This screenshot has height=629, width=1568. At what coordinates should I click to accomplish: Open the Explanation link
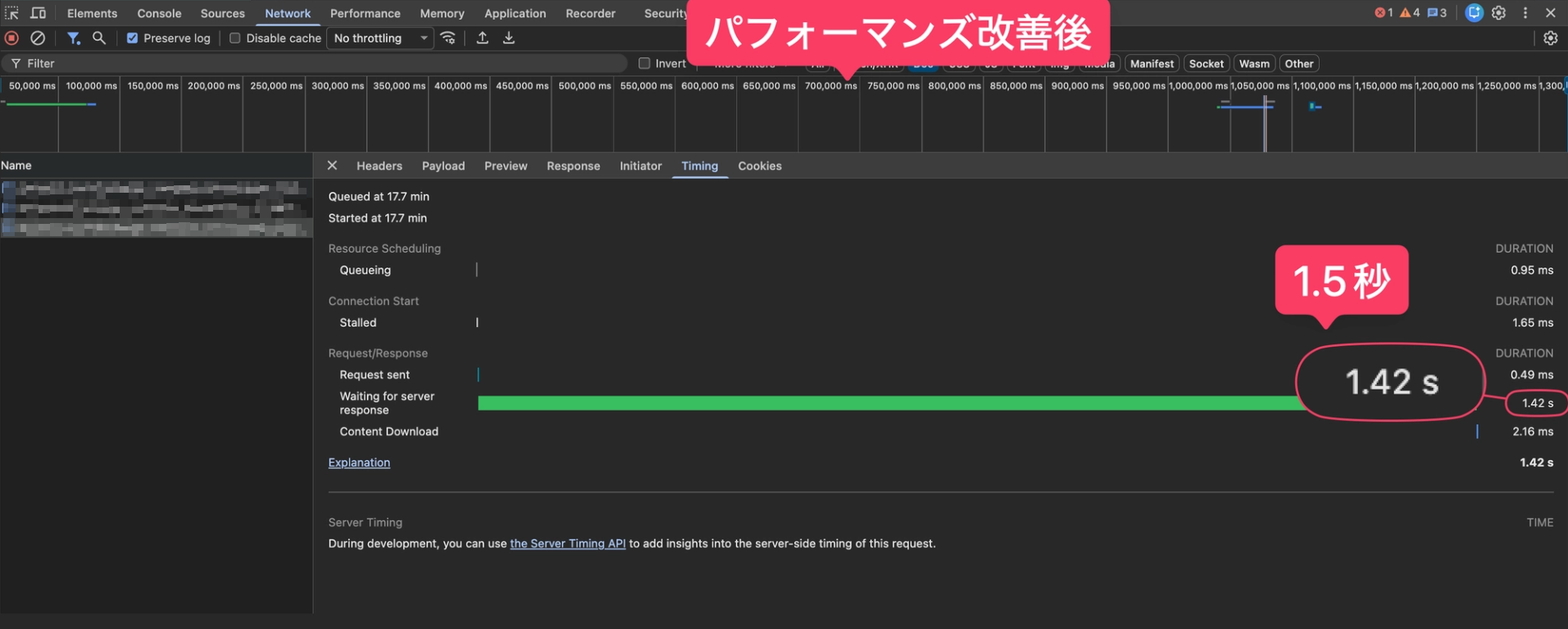click(x=359, y=463)
